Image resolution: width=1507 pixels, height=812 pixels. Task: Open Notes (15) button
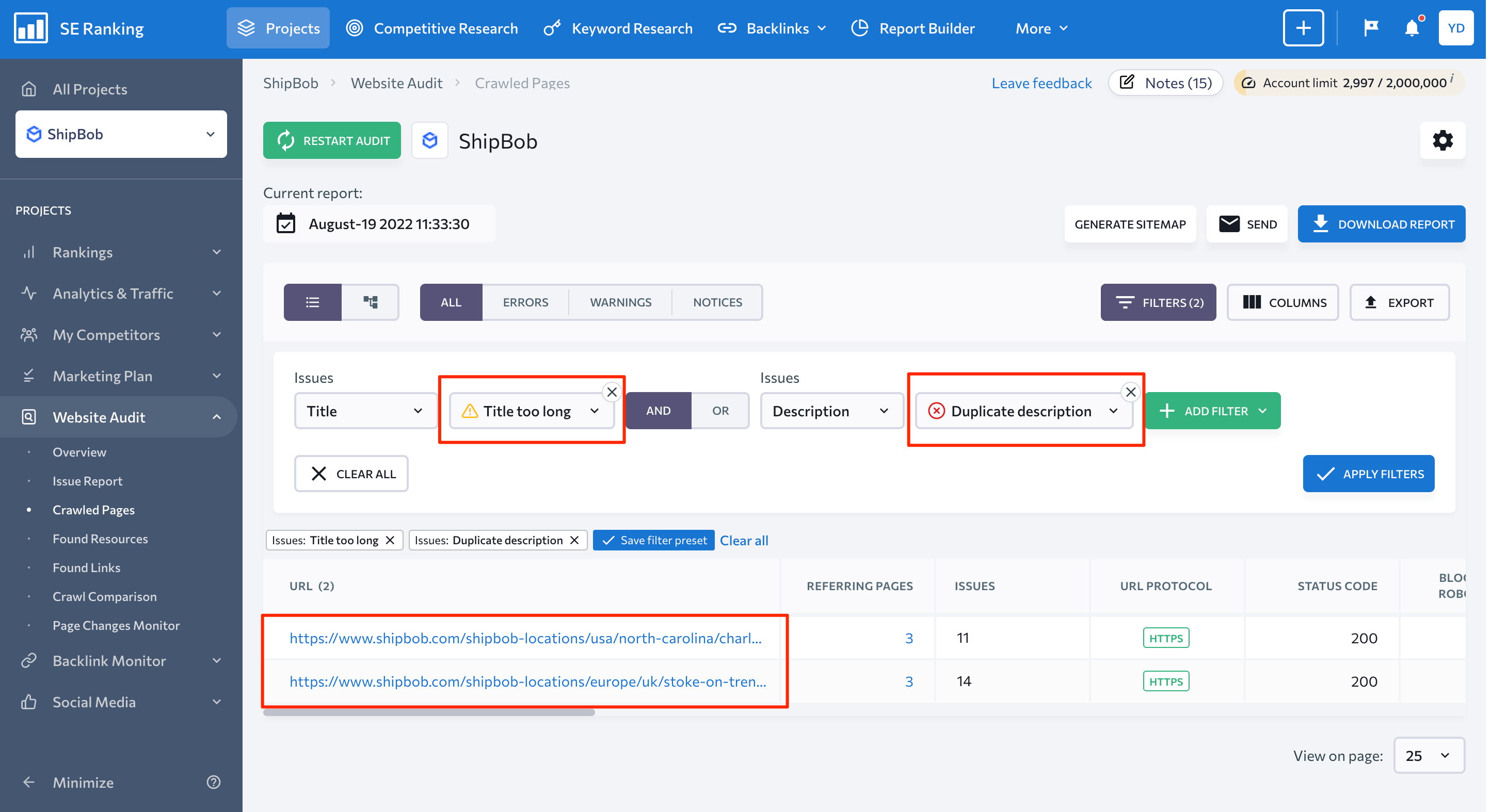pos(1165,83)
